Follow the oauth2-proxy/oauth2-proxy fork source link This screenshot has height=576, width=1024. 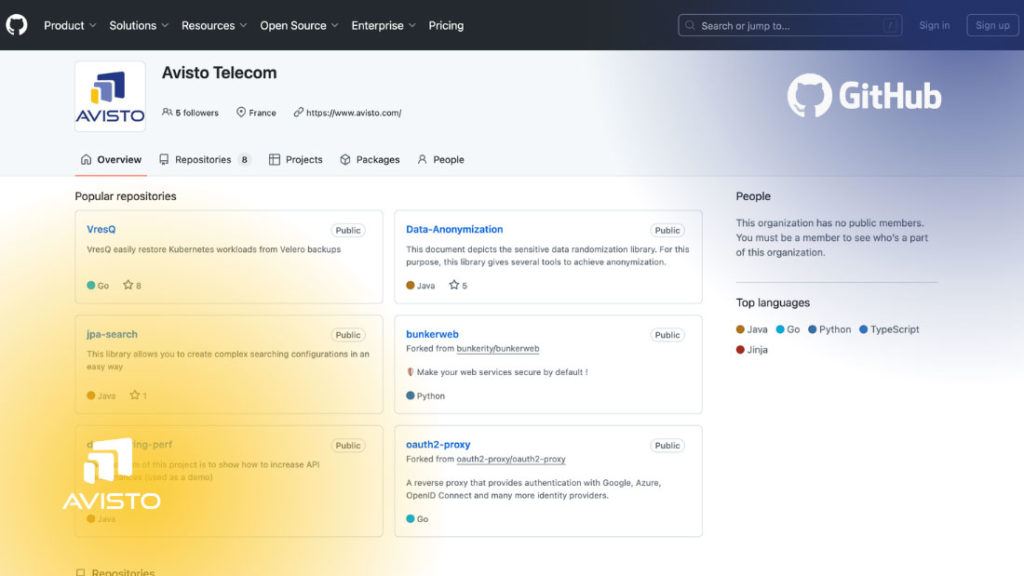[511, 459]
